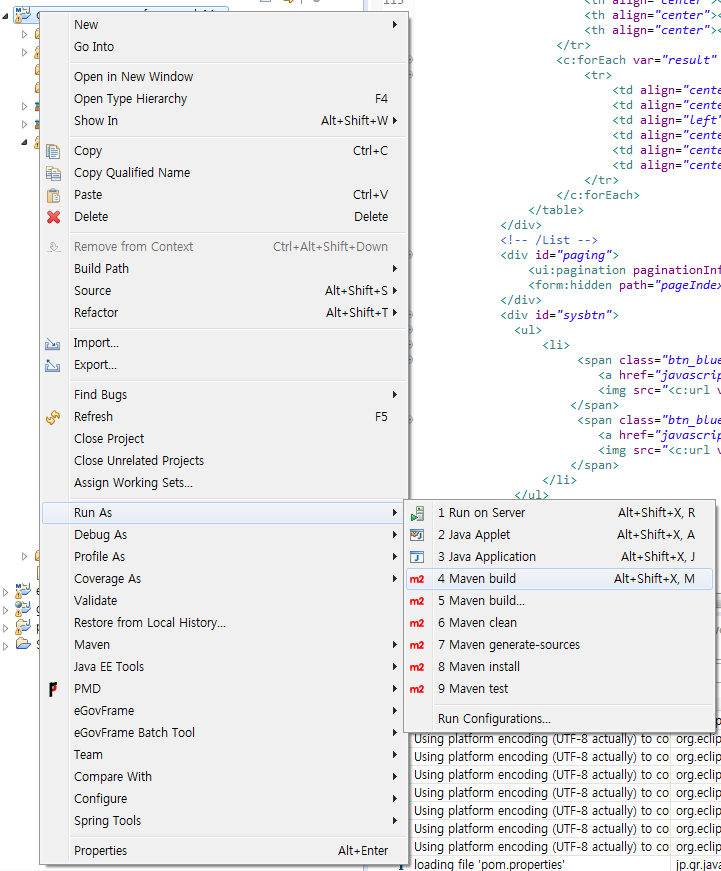Click the <!-- /List --> comment line
721x871 pixels.
click(549, 241)
